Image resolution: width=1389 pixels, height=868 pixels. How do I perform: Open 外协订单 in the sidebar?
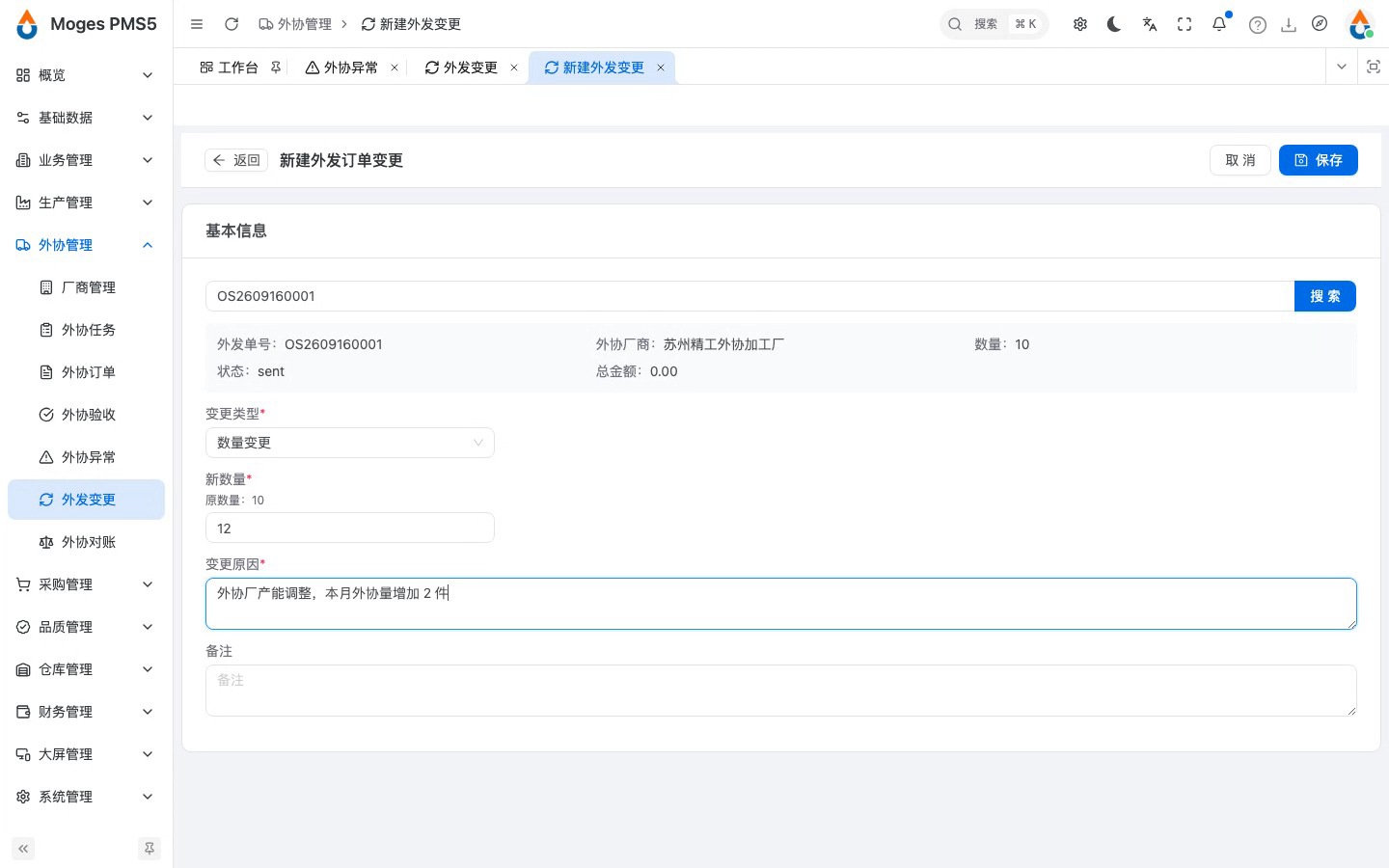click(x=86, y=372)
